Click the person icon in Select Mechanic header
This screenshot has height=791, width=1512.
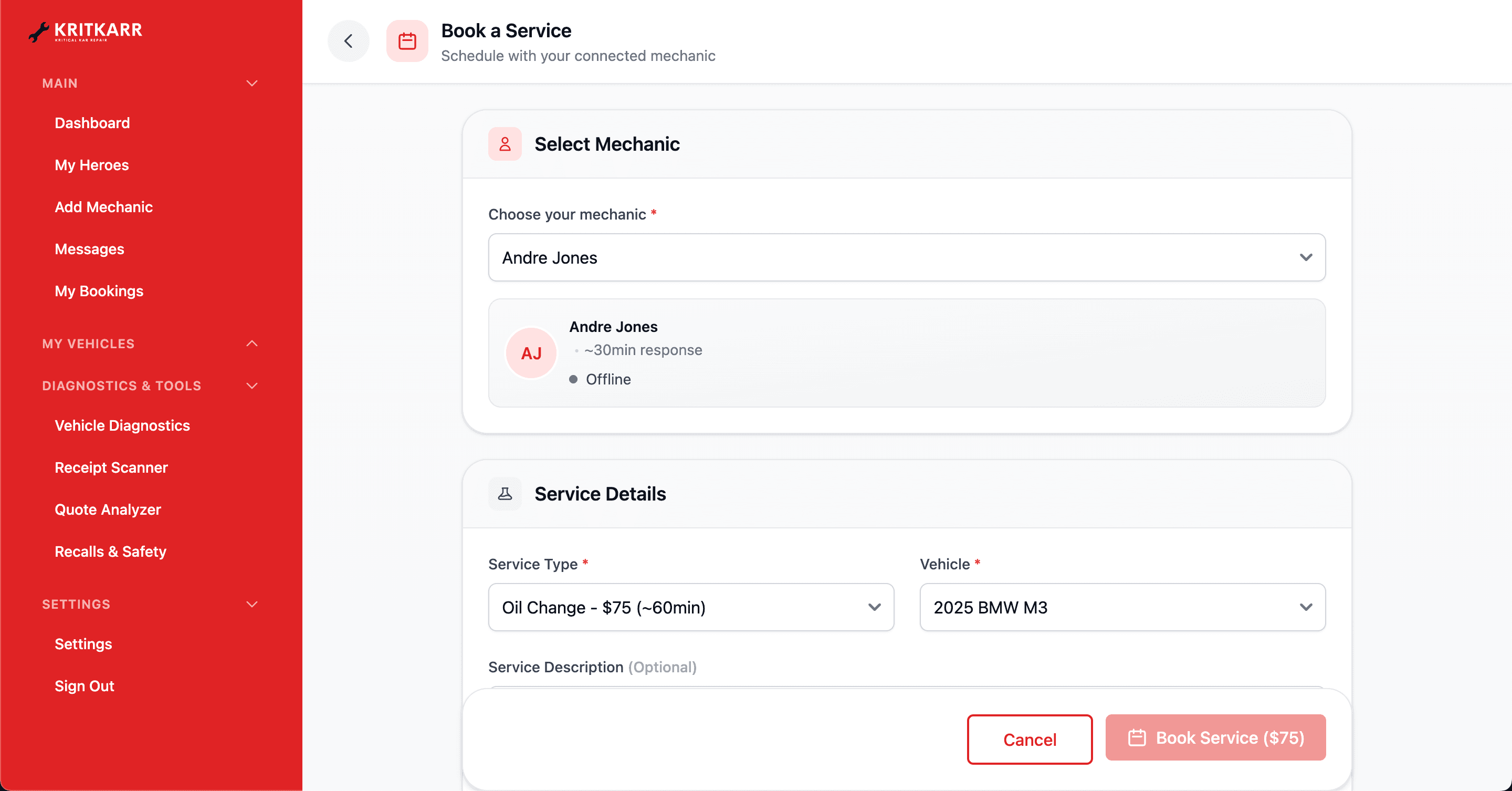tap(505, 144)
